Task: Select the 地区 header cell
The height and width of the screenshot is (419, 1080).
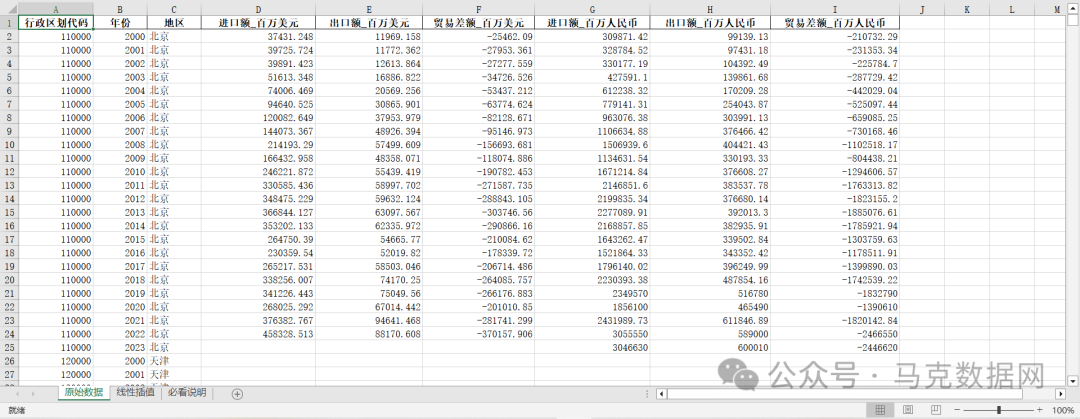Action: [174, 22]
